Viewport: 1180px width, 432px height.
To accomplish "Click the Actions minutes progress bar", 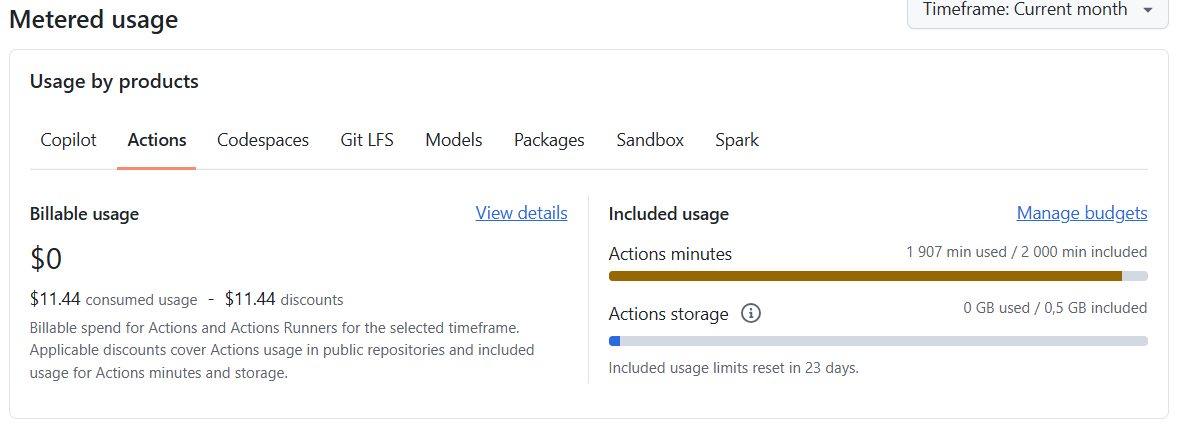I will pos(878,276).
